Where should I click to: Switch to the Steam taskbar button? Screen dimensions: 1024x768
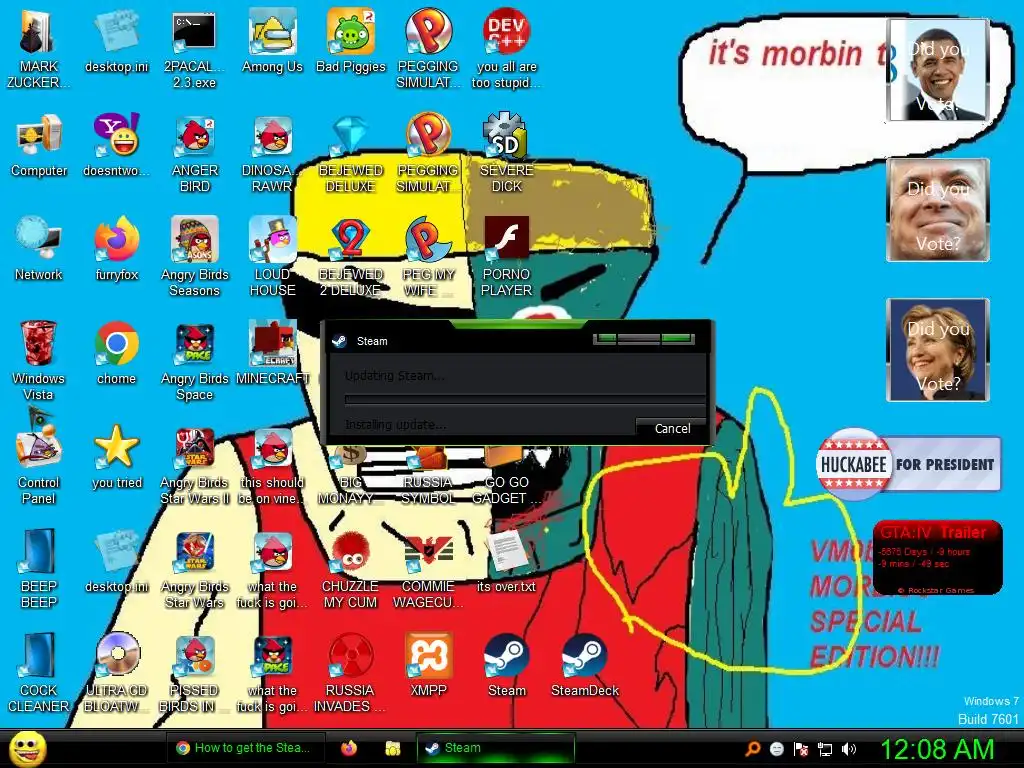click(496, 748)
